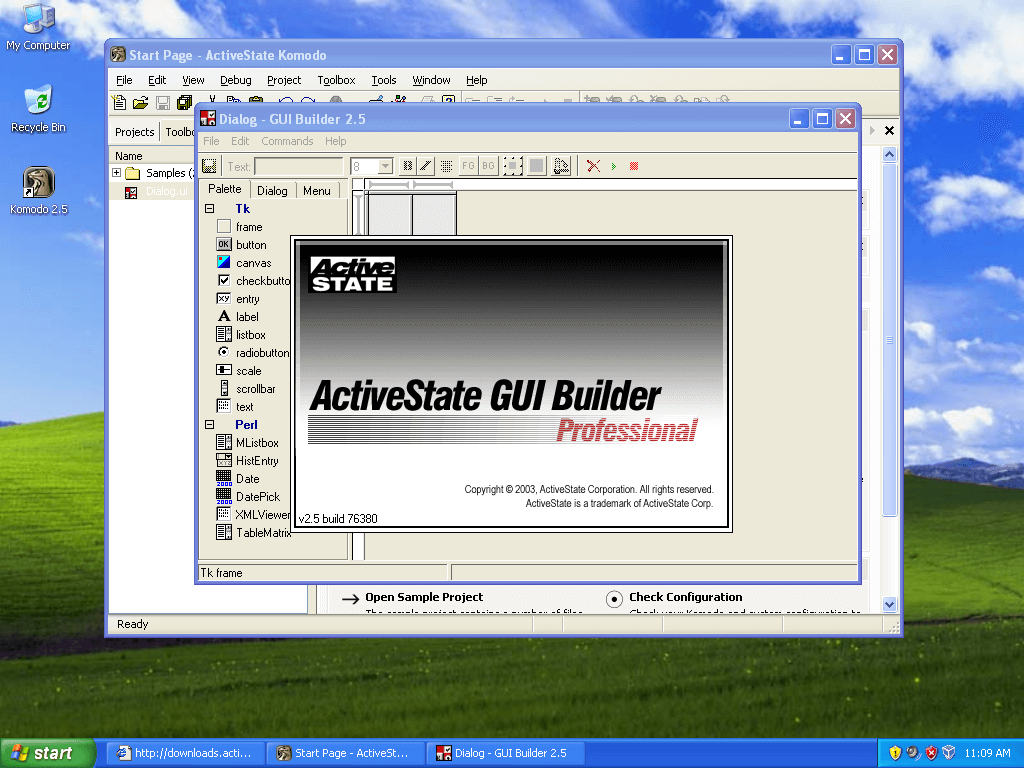Image resolution: width=1024 pixels, height=768 pixels.
Task: Select the frame widget in Tk palette
Action: 239,227
